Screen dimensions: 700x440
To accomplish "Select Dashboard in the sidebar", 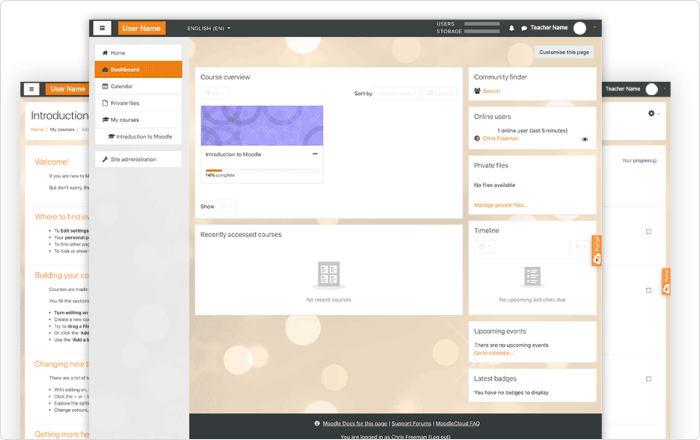I will tap(138, 70).
